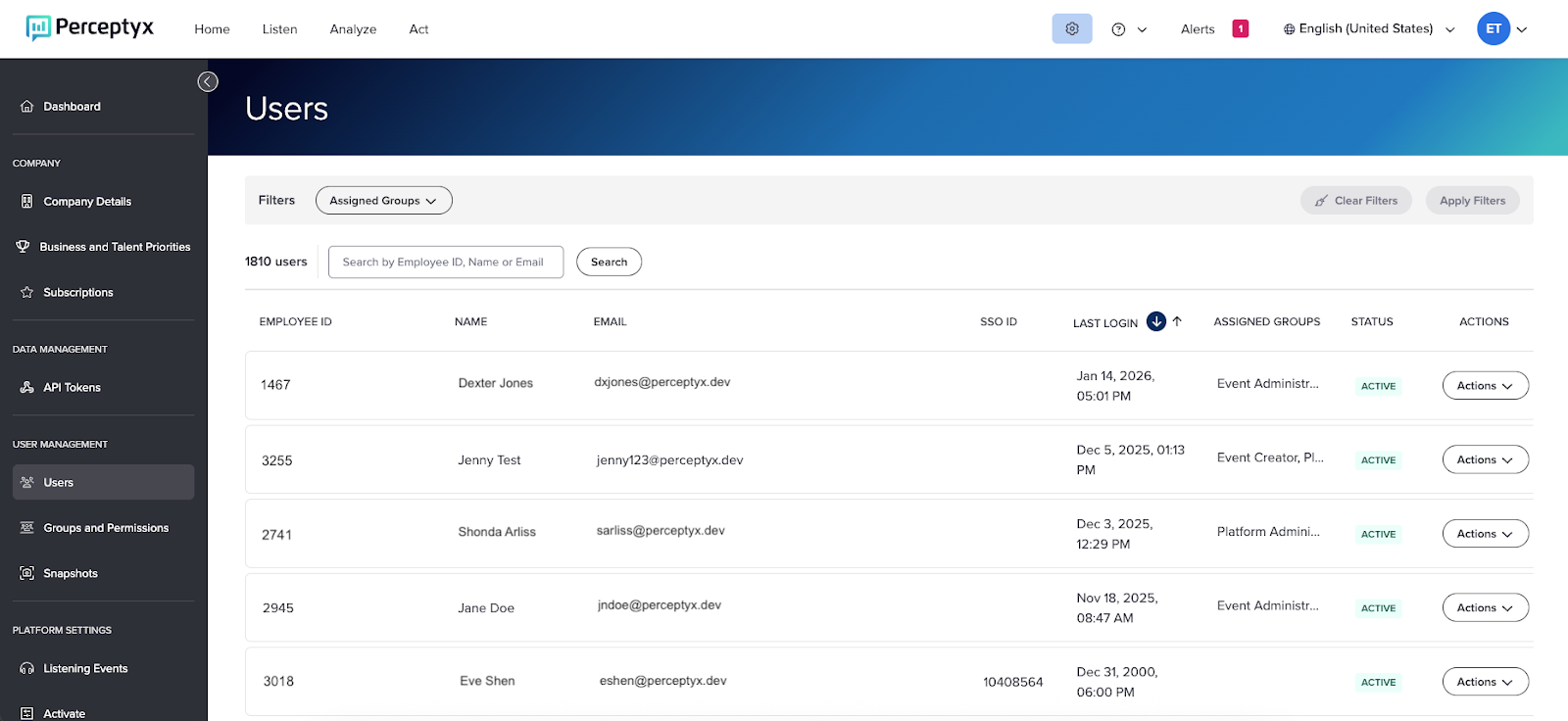This screenshot has width=1568, height=721.
Task: Open the Listen menu
Action: (279, 29)
